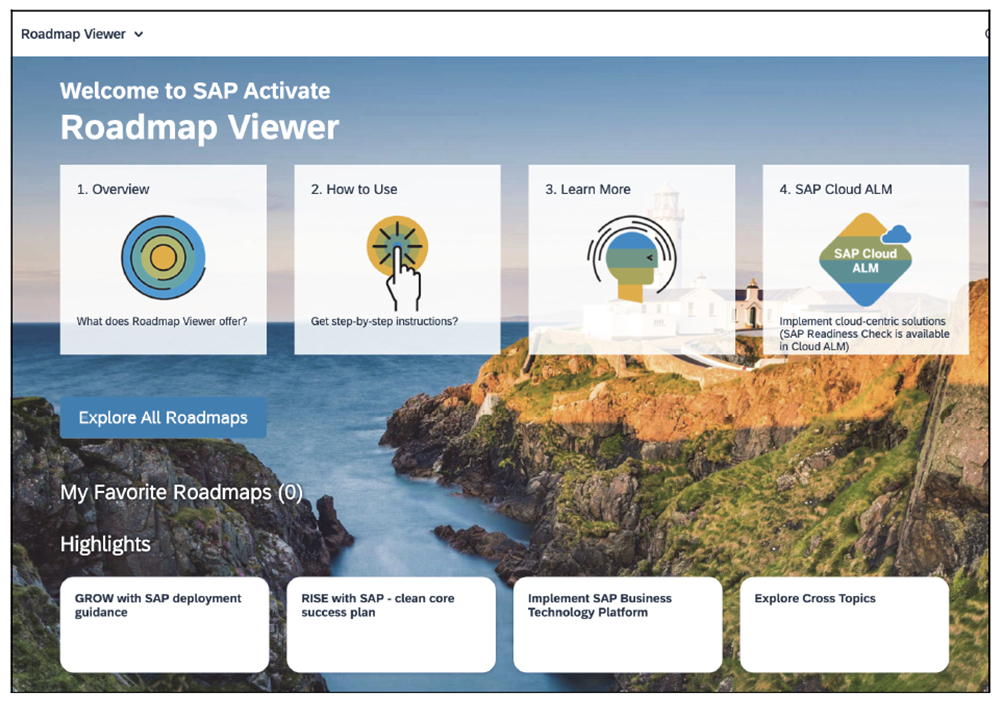
Task: Expand the My Favorite Roadmaps section
Action: click(181, 492)
